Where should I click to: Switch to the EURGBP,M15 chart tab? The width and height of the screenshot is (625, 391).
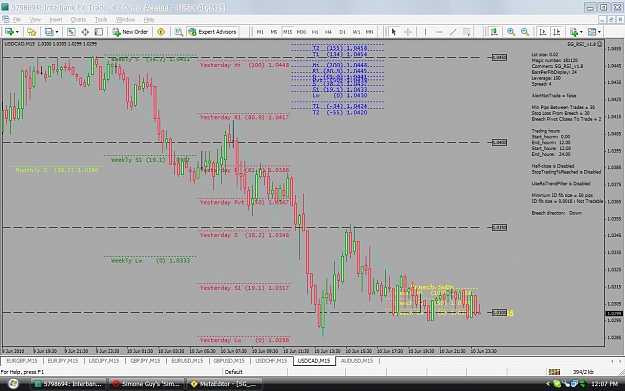point(22,361)
